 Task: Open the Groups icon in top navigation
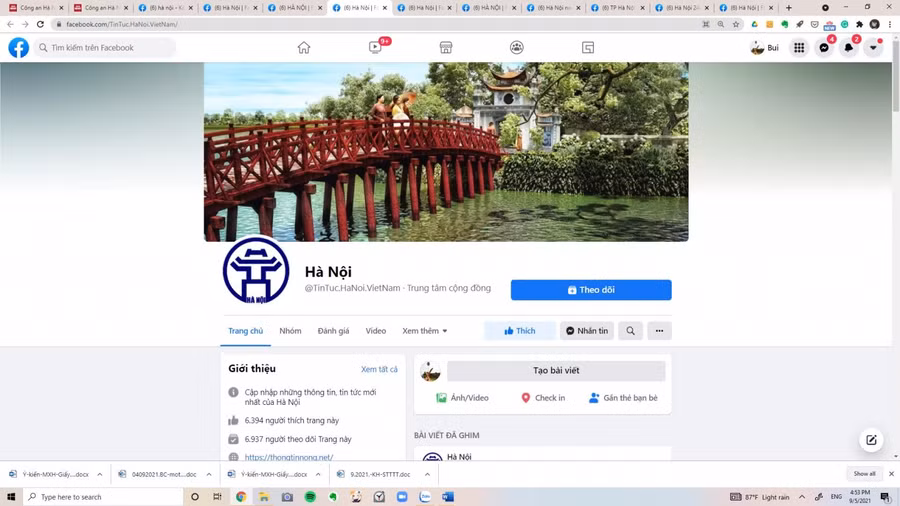tap(517, 48)
